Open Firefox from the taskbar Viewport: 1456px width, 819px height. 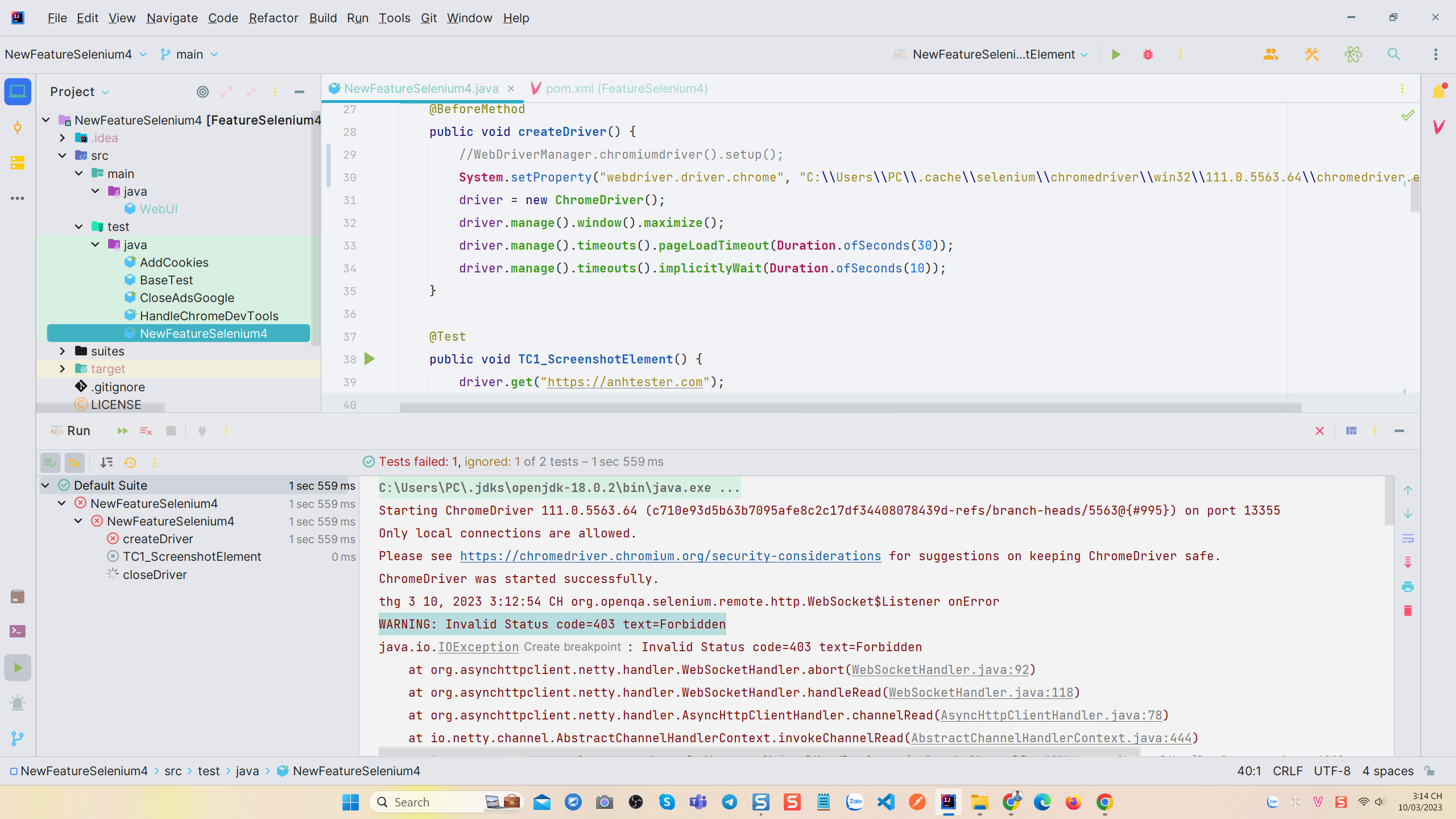1073,803
